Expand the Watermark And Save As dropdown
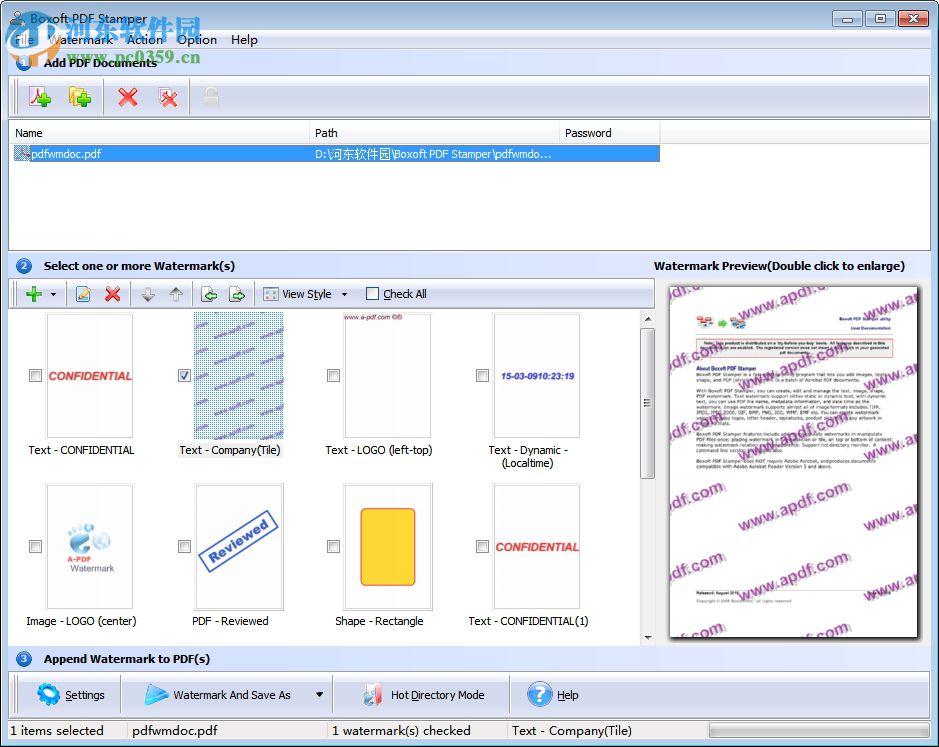Screen dimensions: 939x747 pyautogui.click(x=320, y=695)
